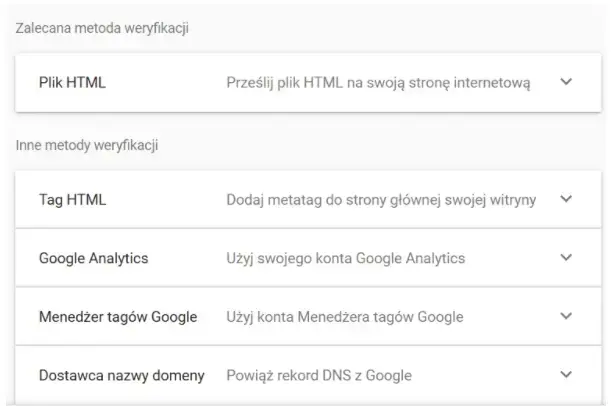Select the Tag HTML method title
The width and height of the screenshot is (616, 406).
pyautogui.click(x=72, y=200)
